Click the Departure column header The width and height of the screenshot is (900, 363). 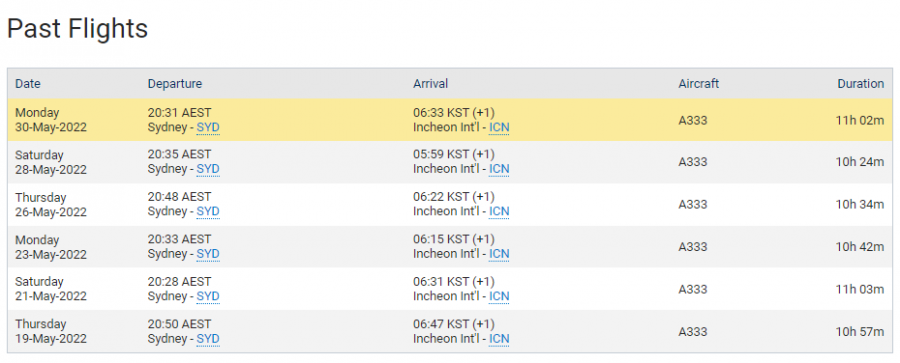click(174, 84)
